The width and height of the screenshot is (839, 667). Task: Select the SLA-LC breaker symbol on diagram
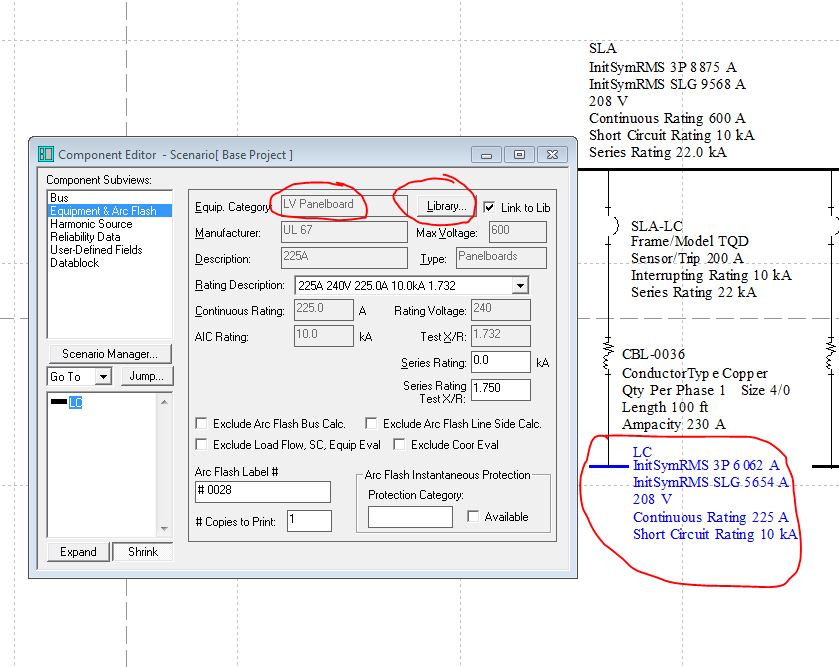[612, 226]
